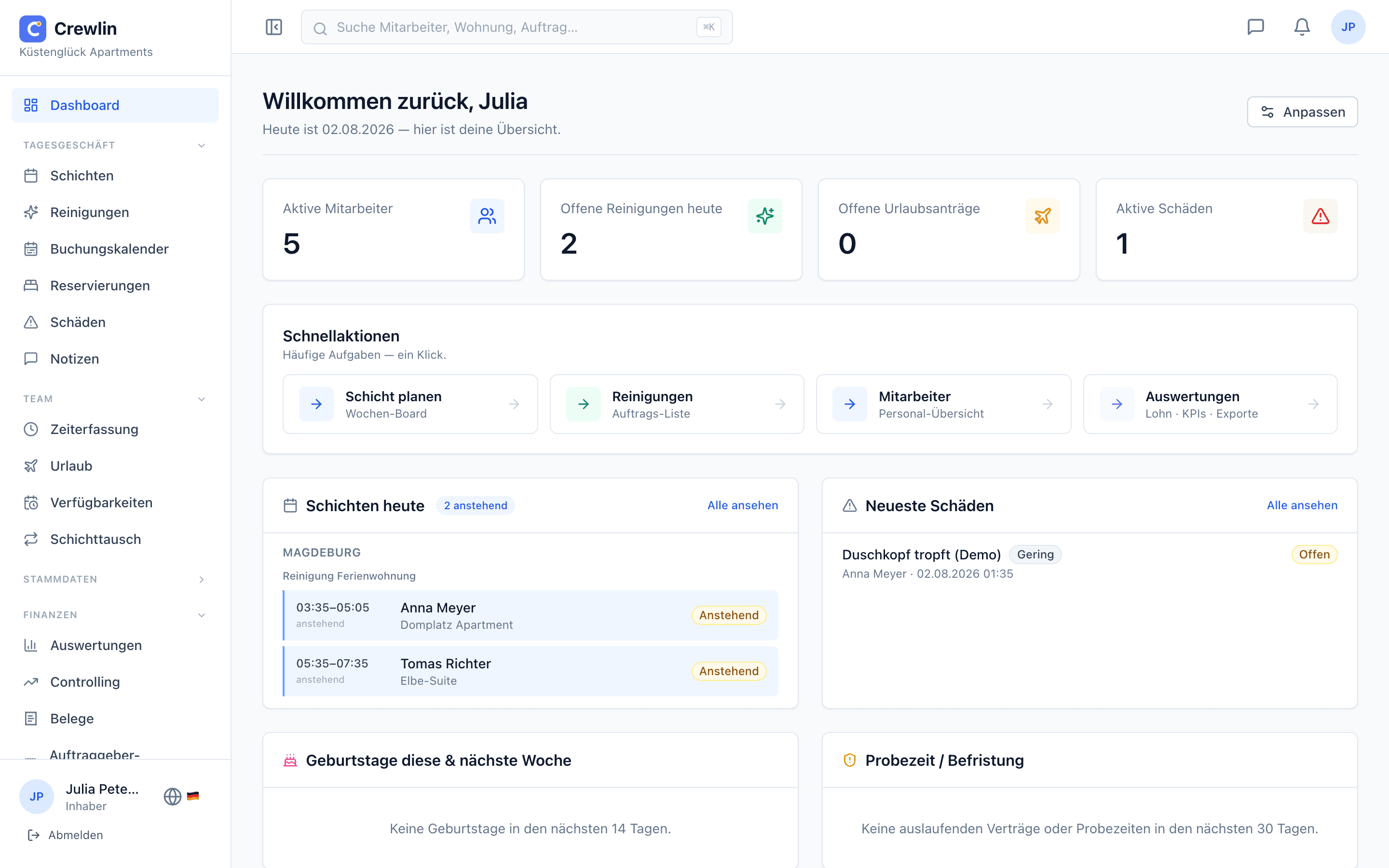Click the globe language icon
Viewport: 1389px width, 868px height.
172,796
